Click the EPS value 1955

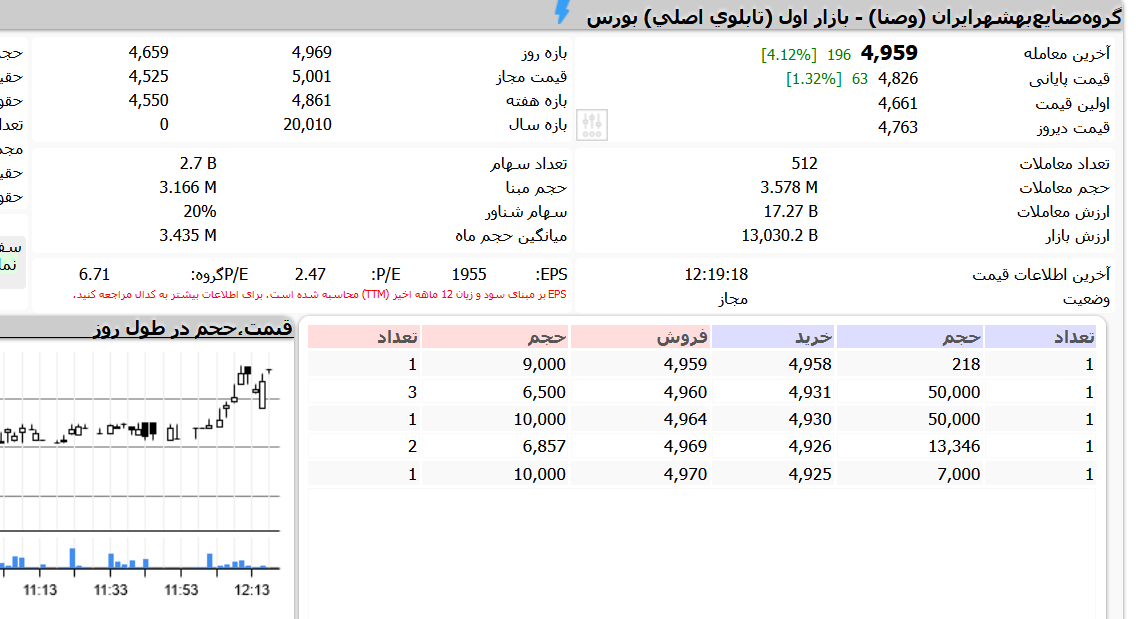469,275
